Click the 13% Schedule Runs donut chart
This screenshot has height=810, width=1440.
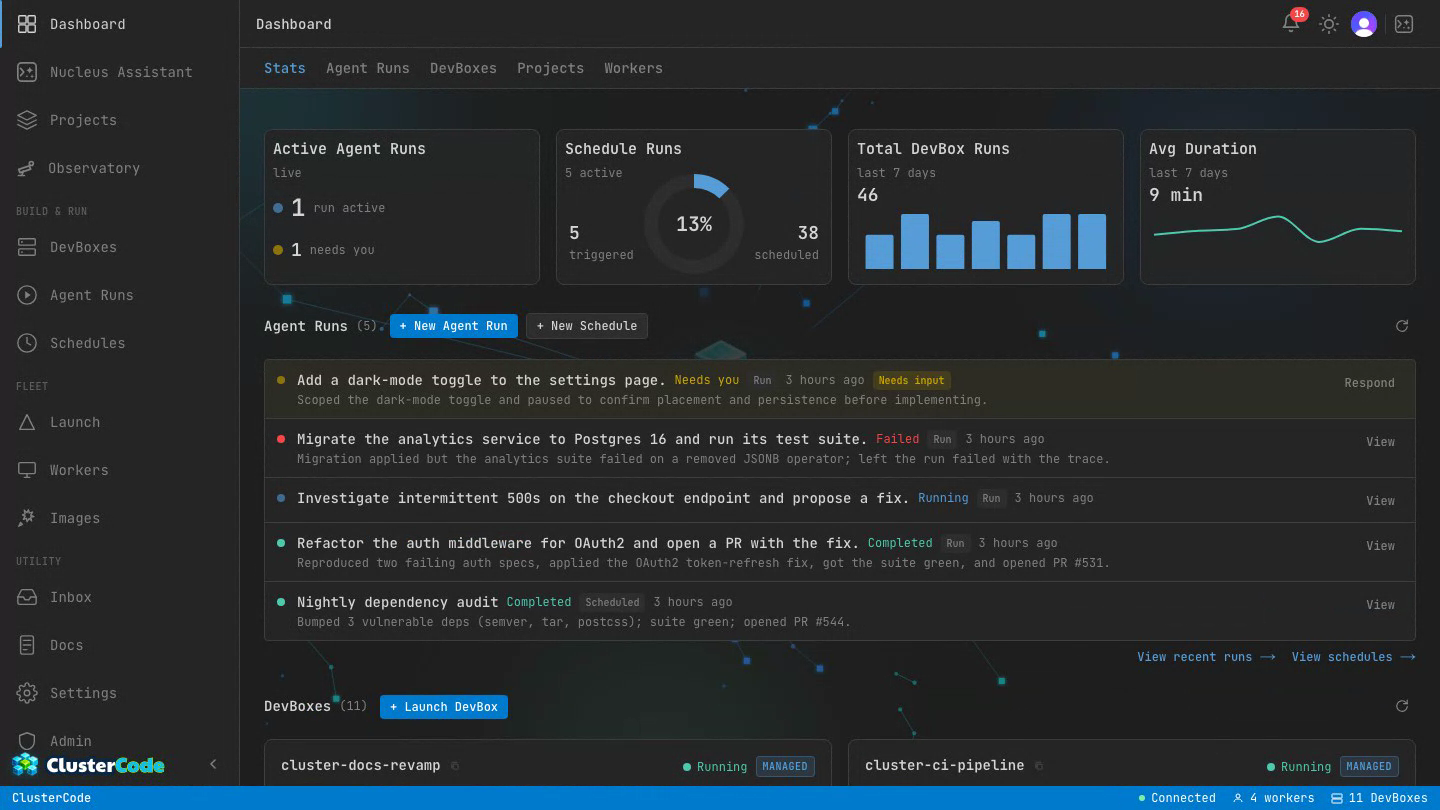coord(694,224)
